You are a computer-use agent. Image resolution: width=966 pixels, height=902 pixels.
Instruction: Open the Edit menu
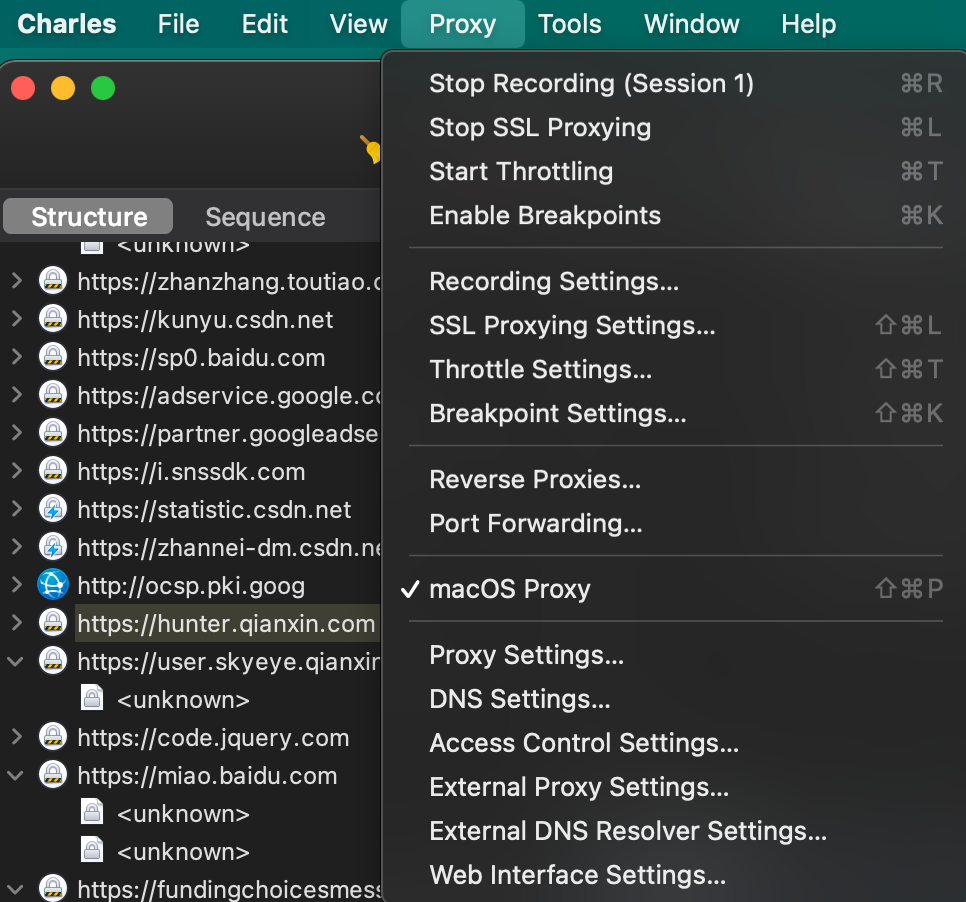pos(264,24)
